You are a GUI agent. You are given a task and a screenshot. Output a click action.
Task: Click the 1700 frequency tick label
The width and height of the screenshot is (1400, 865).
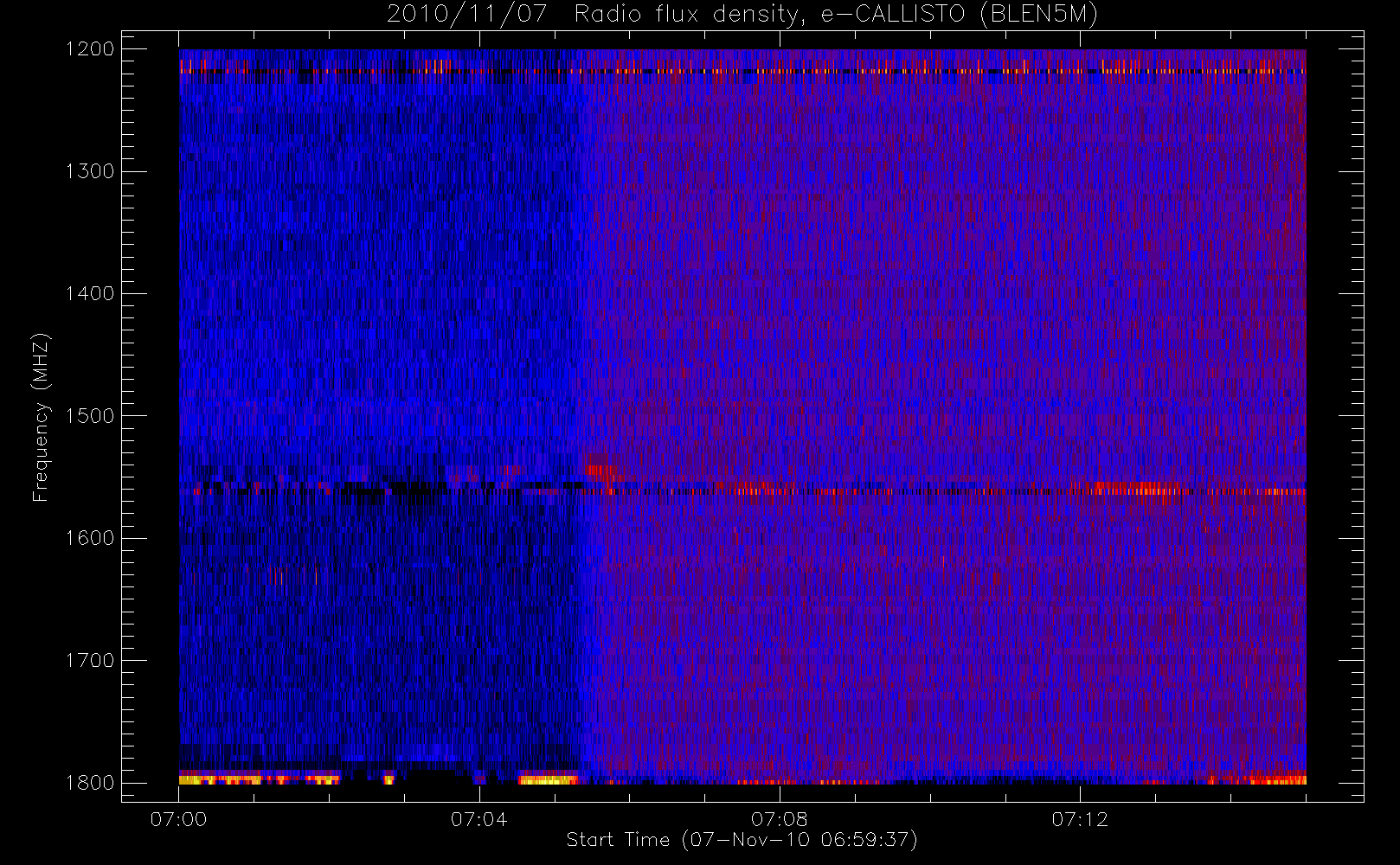click(90, 660)
